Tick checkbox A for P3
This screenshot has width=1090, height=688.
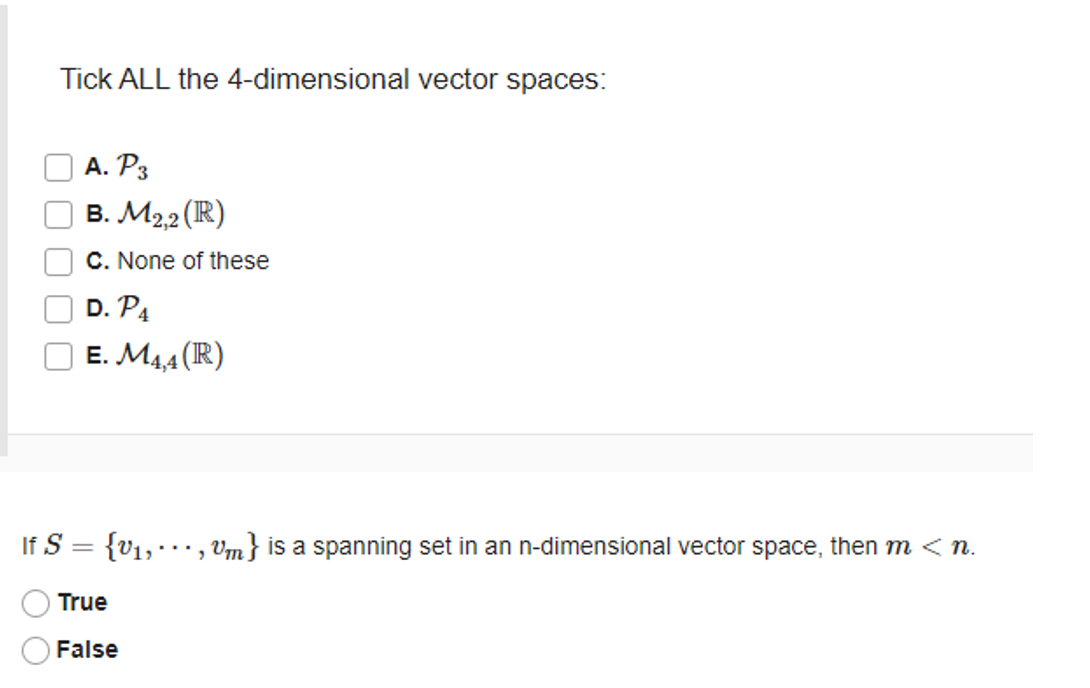point(57,165)
